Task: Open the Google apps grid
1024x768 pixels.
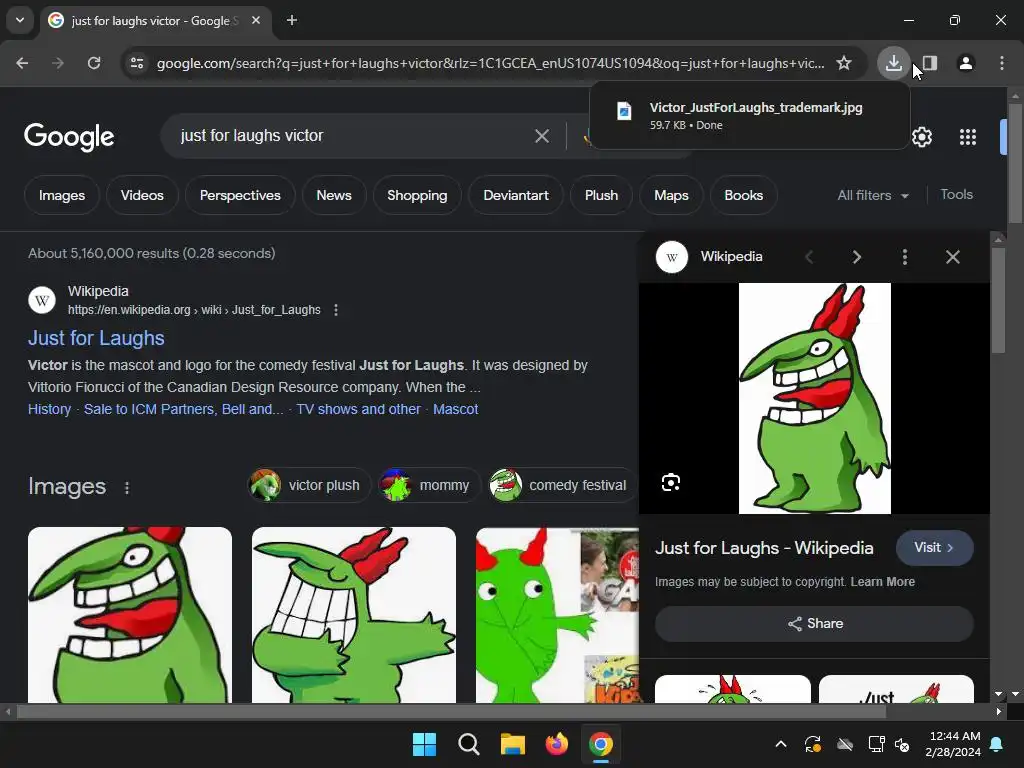Action: [x=968, y=137]
